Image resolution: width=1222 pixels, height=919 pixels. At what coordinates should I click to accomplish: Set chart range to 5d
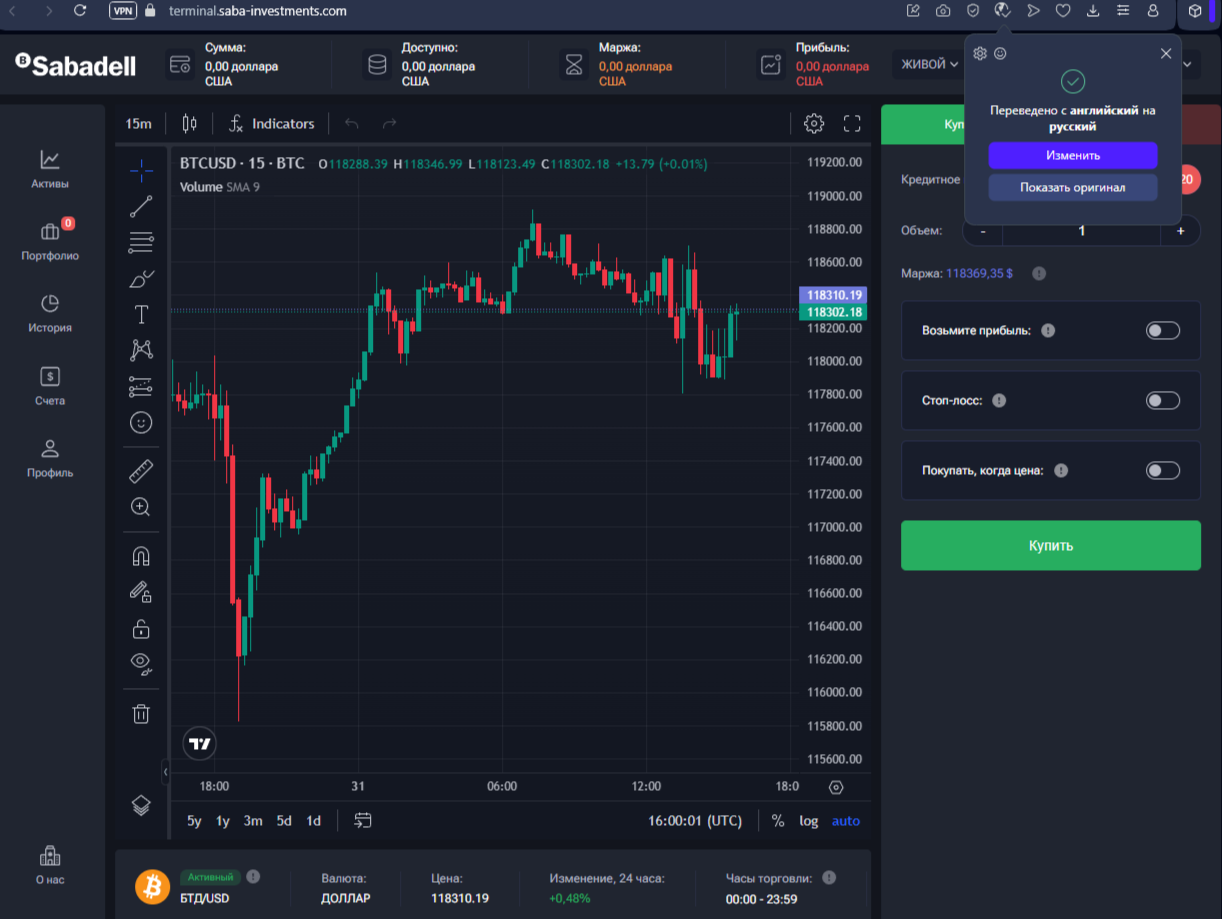pyautogui.click(x=284, y=821)
